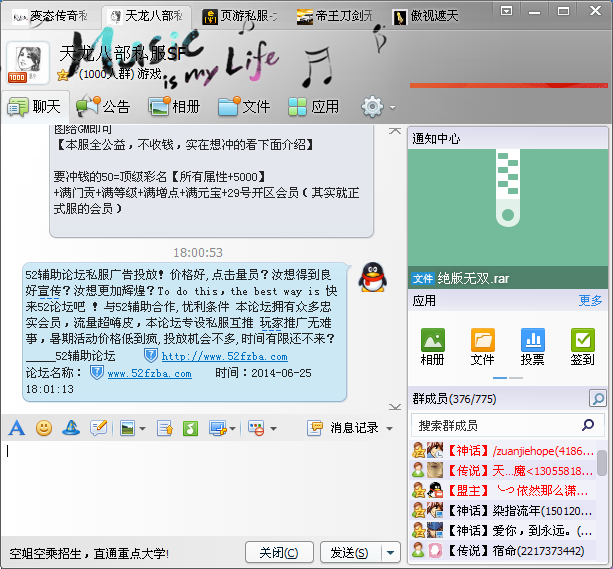
Task: Open the 文件 files tab
Action: [244, 106]
